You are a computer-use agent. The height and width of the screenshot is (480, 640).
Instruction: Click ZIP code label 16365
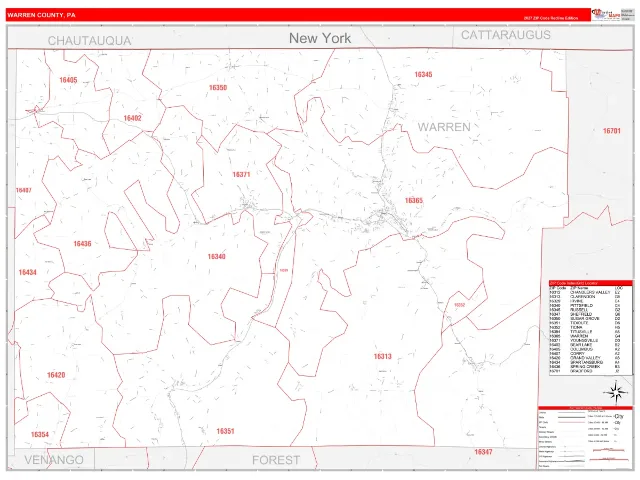coord(414,200)
